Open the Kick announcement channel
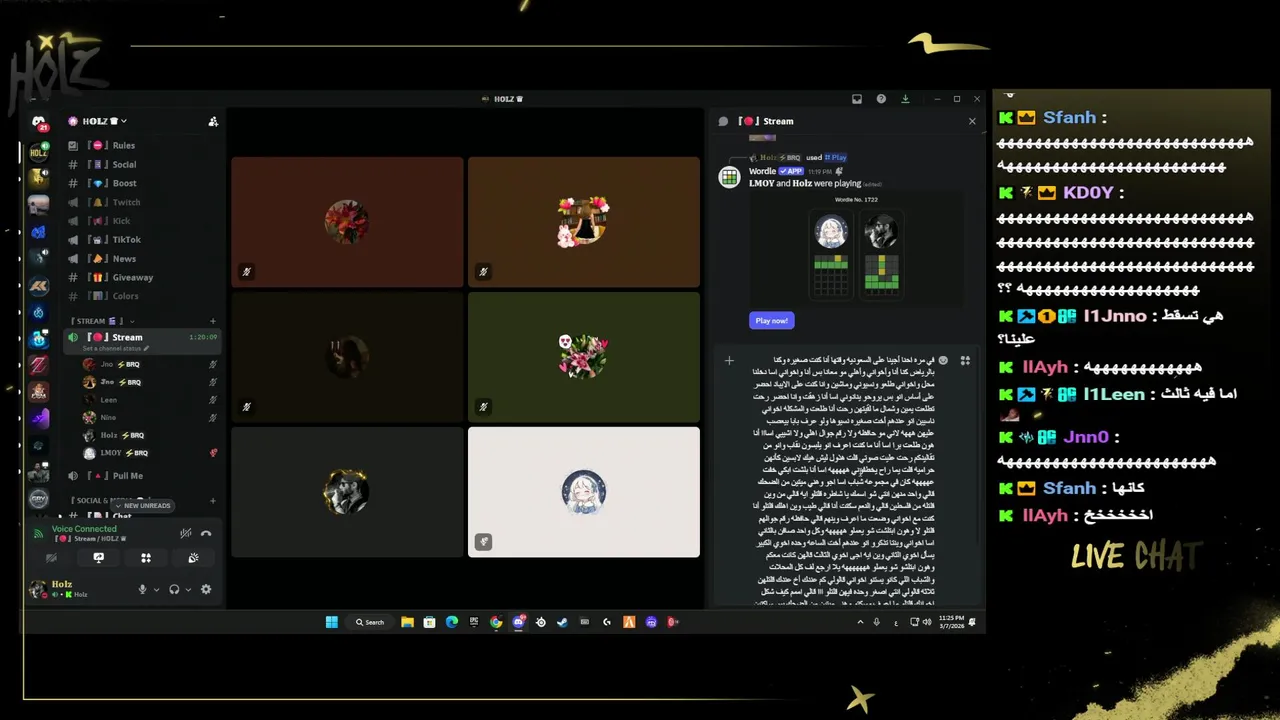The width and height of the screenshot is (1280, 720). coord(142,221)
